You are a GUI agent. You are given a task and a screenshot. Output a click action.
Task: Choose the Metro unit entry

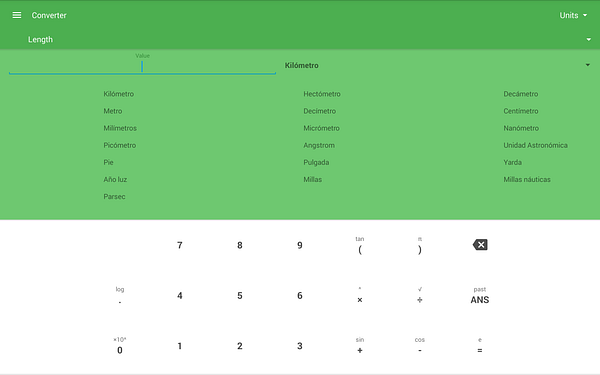(113, 111)
